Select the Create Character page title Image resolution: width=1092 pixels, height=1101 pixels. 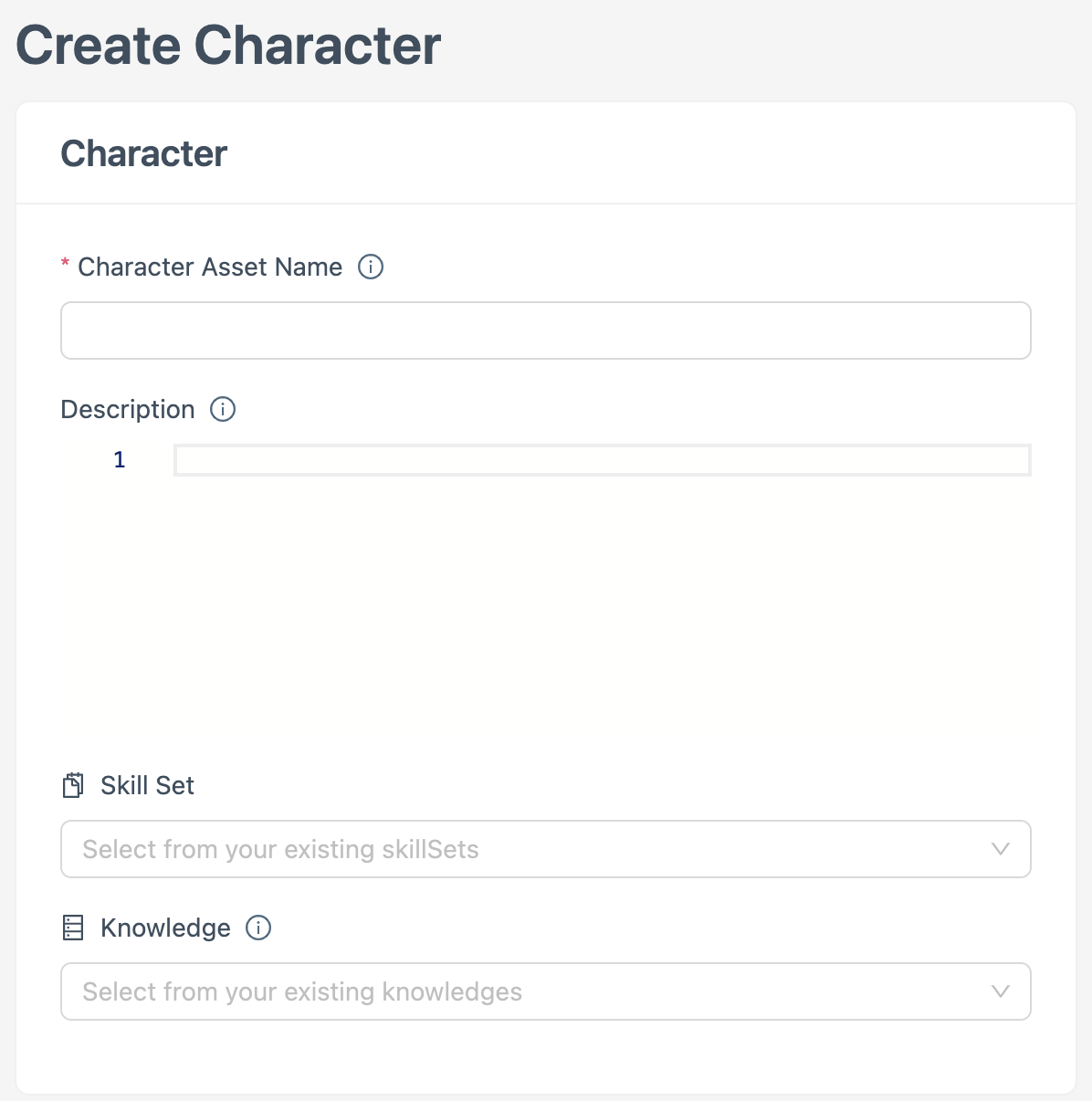[x=227, y=44]
